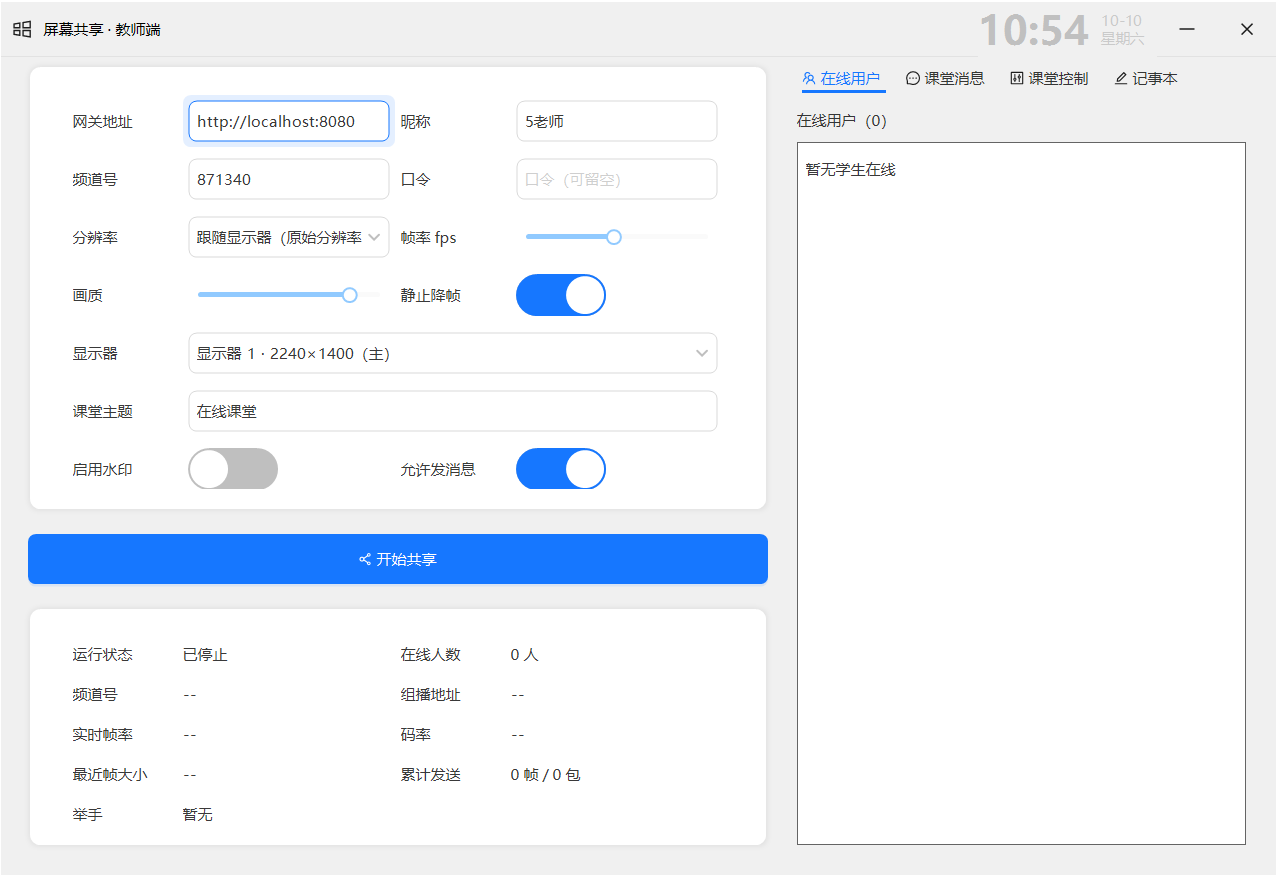
Task: Switch to the 在线用户 tab
Action: (843, 78)
